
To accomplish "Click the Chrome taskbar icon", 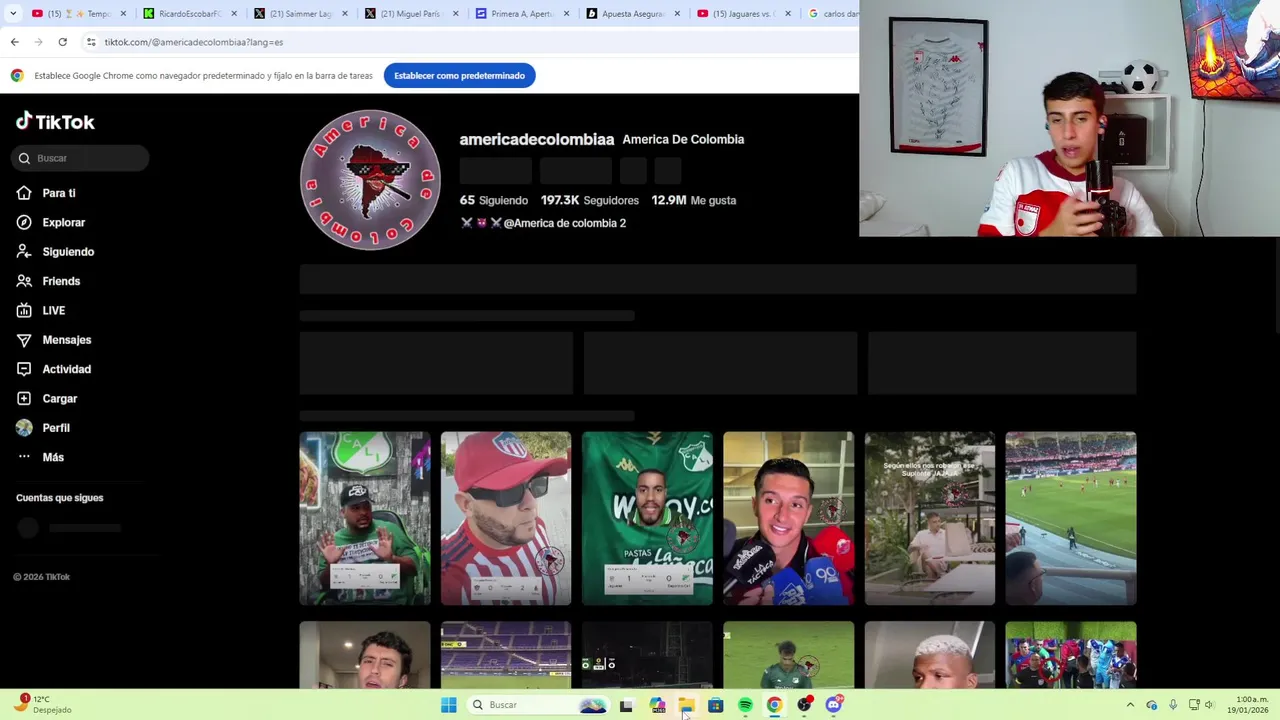I will (x=774, y=705).
